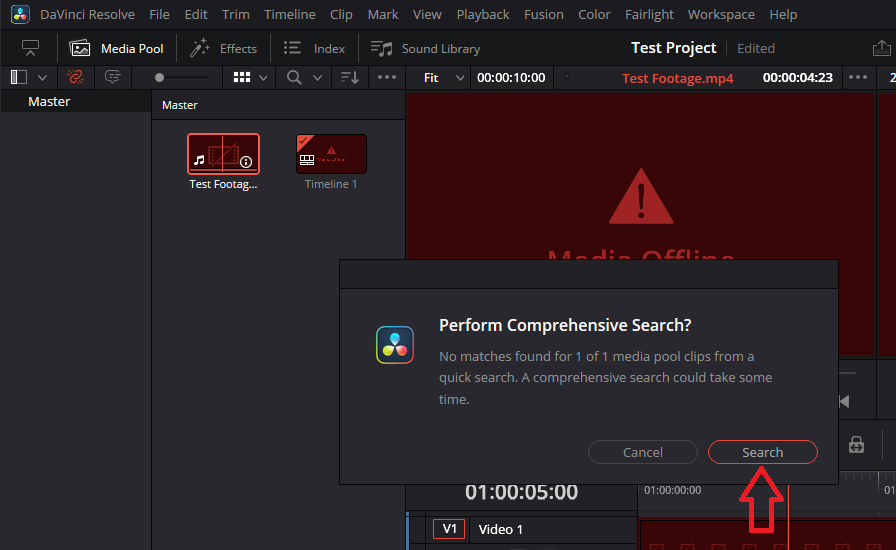Open the viewer Fit zoom dropdown
This screenshot has width=896, height=550.
pos(444,77)
